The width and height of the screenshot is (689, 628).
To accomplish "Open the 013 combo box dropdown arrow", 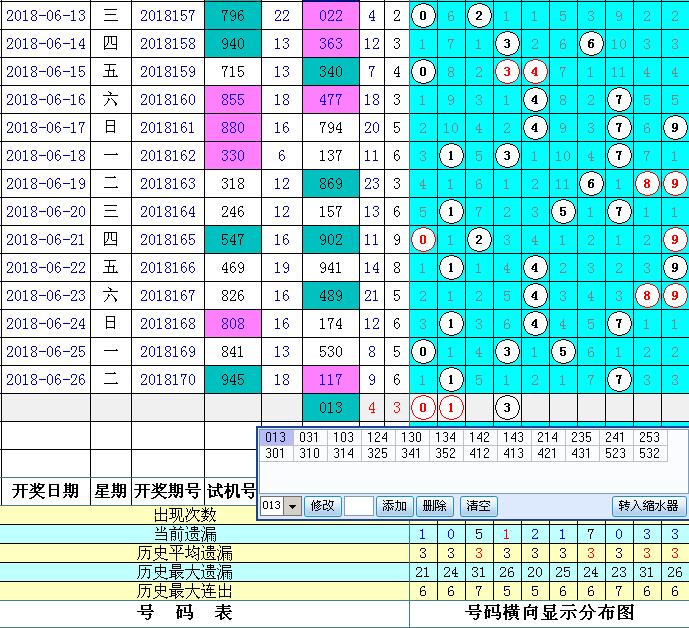I will pyautogui.click(x=292, y=506).
